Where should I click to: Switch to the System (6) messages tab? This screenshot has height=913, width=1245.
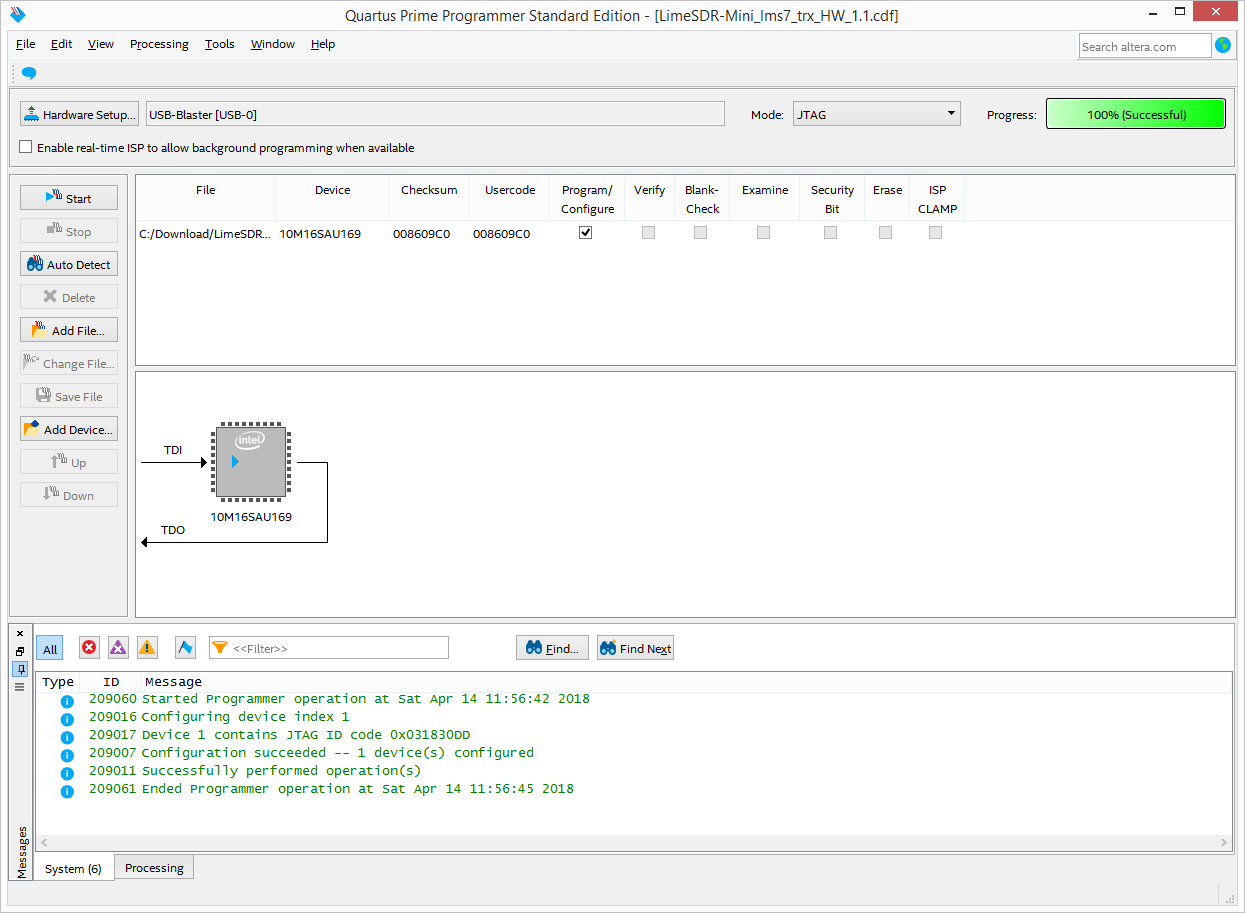tap(74, 868)
